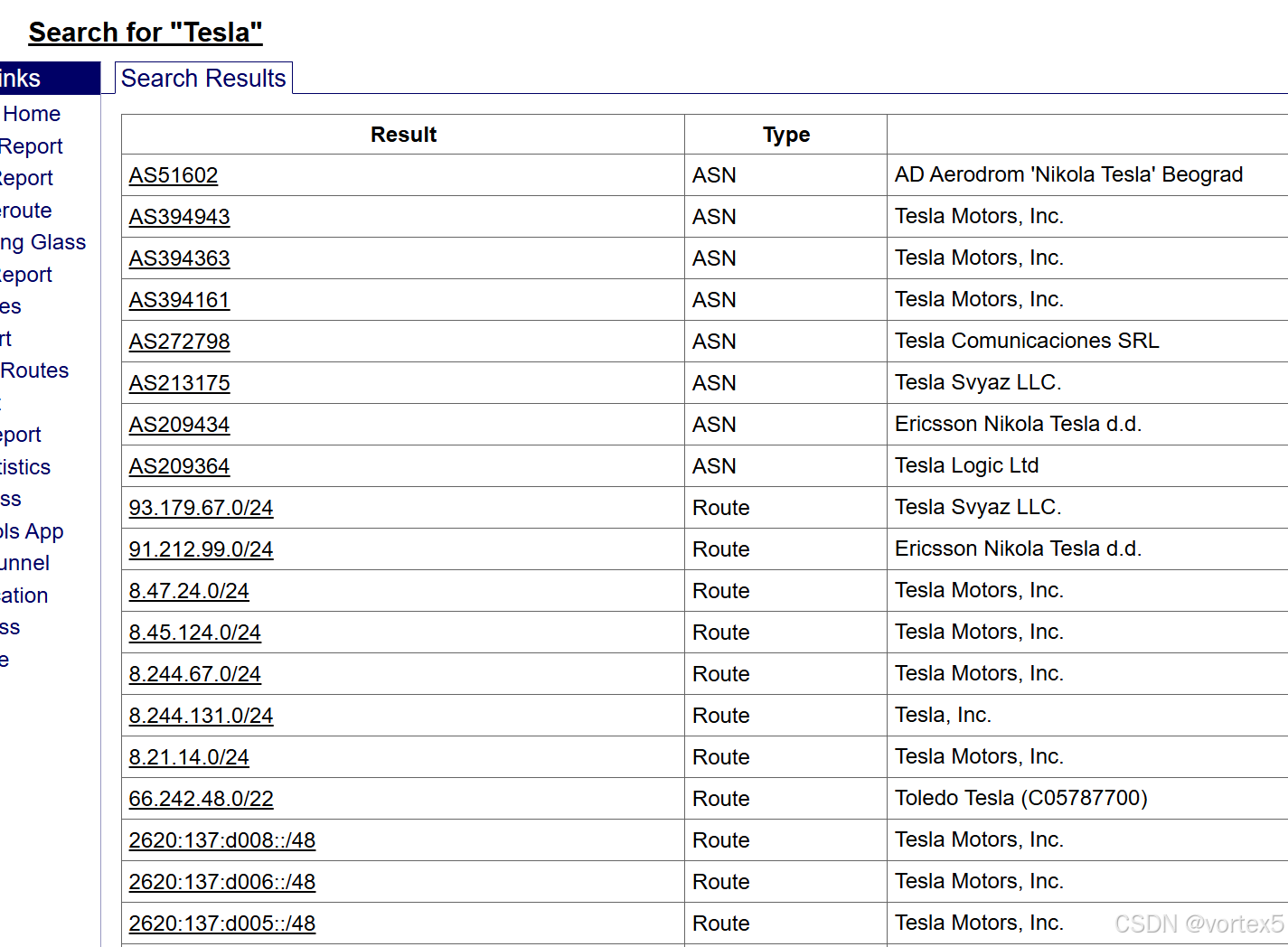Click "Route" type in 93.179.67.0/24 row
This screenshot has height=947, width=1288.
[721, 508]
